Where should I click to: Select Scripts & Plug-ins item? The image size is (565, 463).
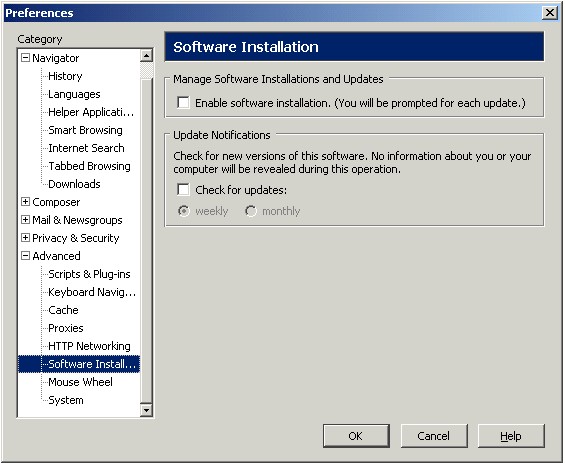(89, 274)
